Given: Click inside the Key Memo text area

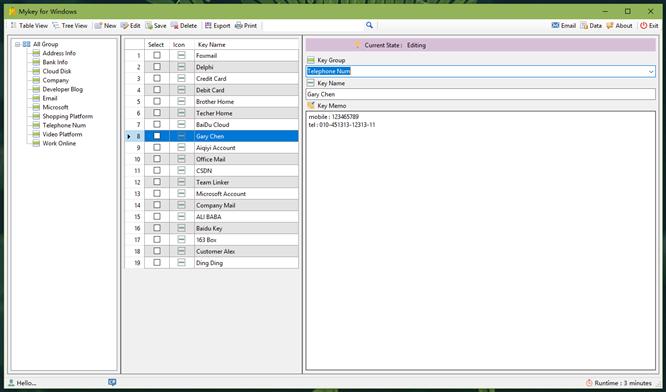Looking at the screenshot, I should point(480,240).
